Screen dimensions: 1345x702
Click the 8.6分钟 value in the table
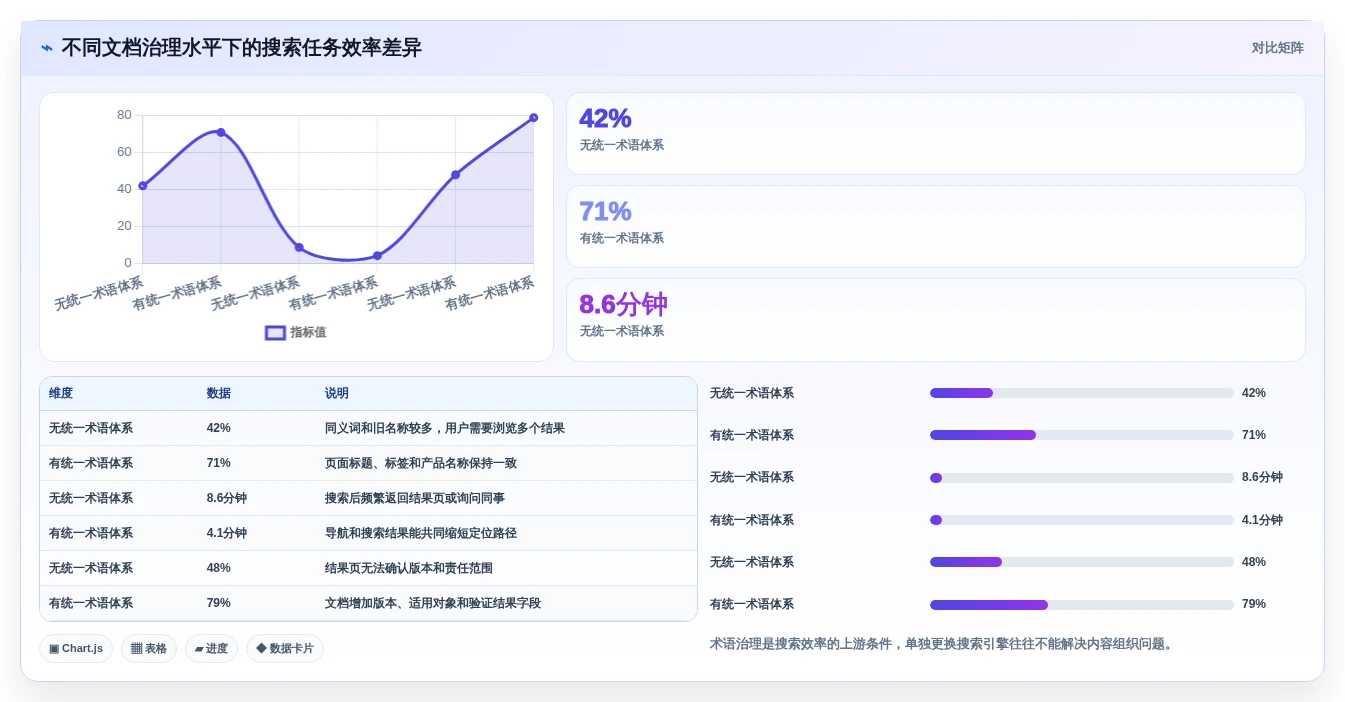point(227,498)
